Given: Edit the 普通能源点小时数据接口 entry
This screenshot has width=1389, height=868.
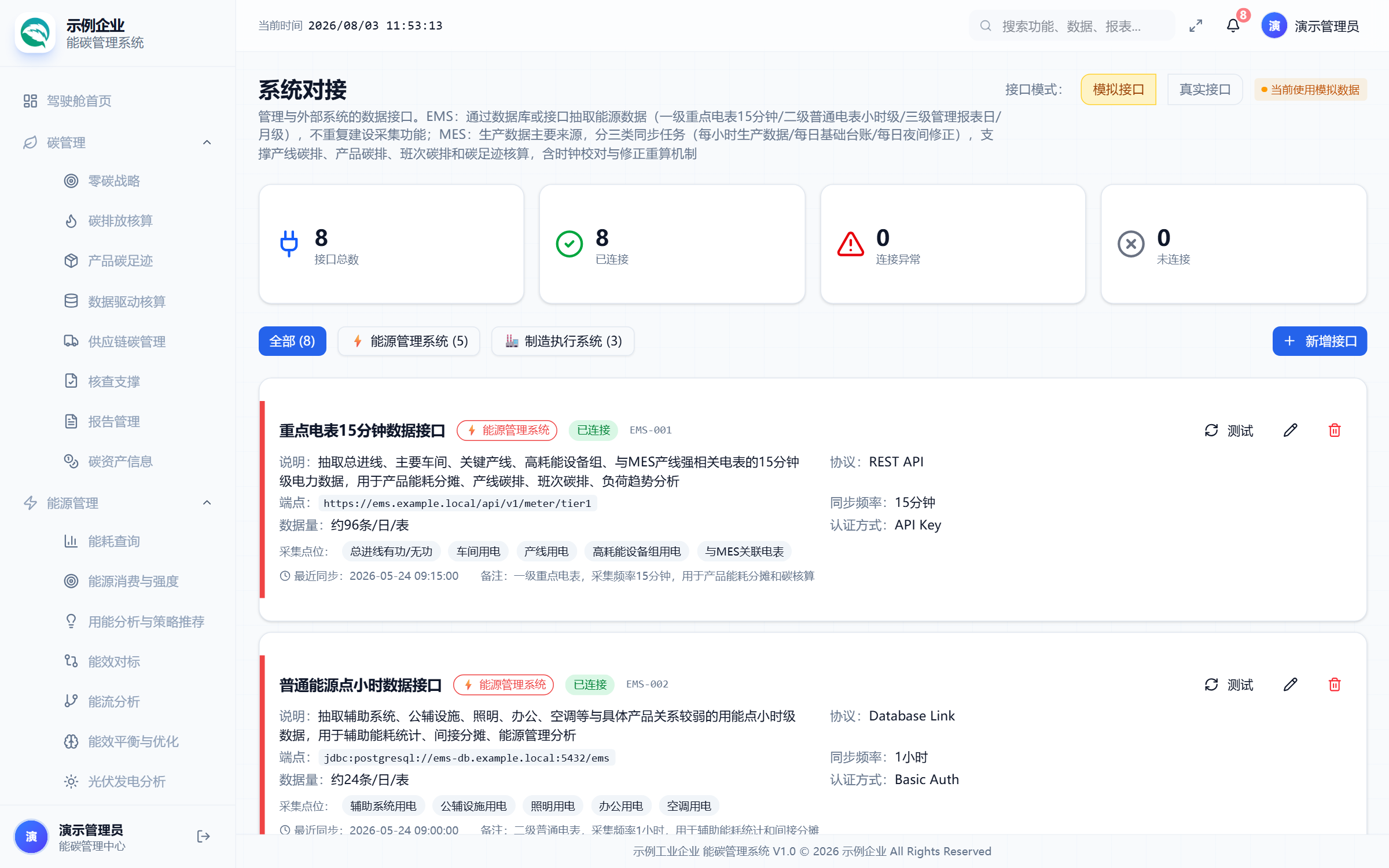Looking at the screenshot, I should (x=1291, y=685).
